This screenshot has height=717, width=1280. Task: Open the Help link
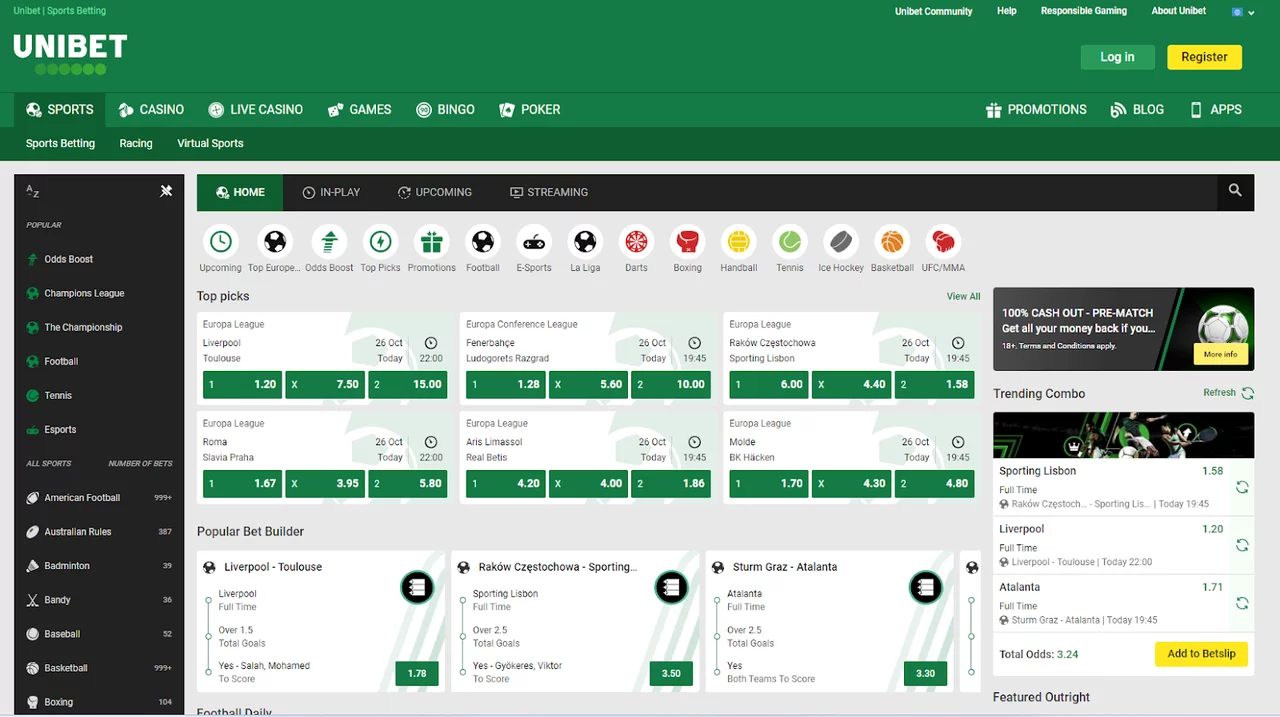[1006, 11]
